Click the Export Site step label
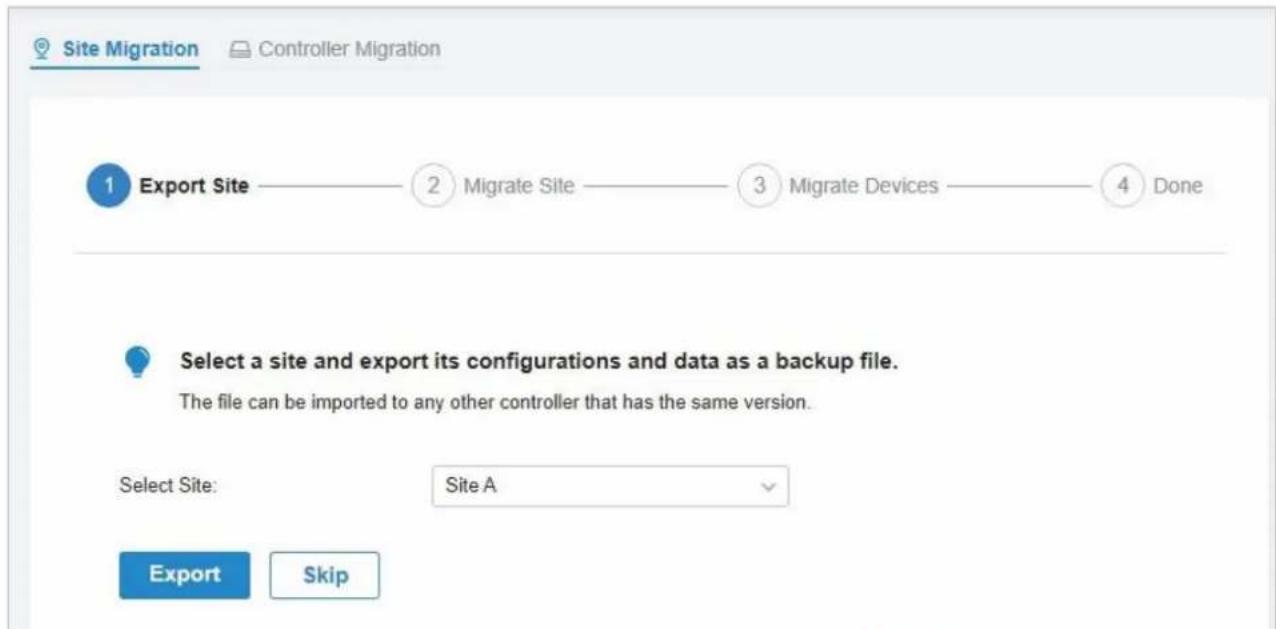 [x=194, y=186]
